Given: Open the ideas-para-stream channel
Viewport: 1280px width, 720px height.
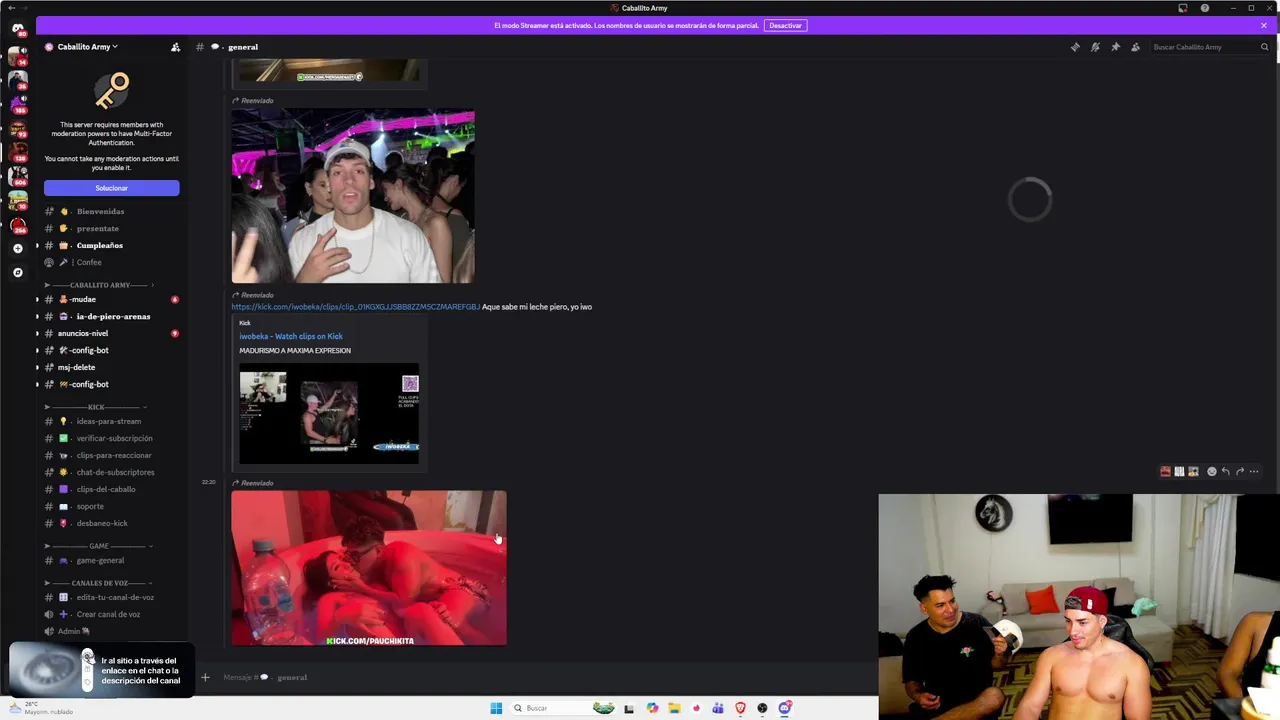Looking at the screenshot, I should point(111,421).
